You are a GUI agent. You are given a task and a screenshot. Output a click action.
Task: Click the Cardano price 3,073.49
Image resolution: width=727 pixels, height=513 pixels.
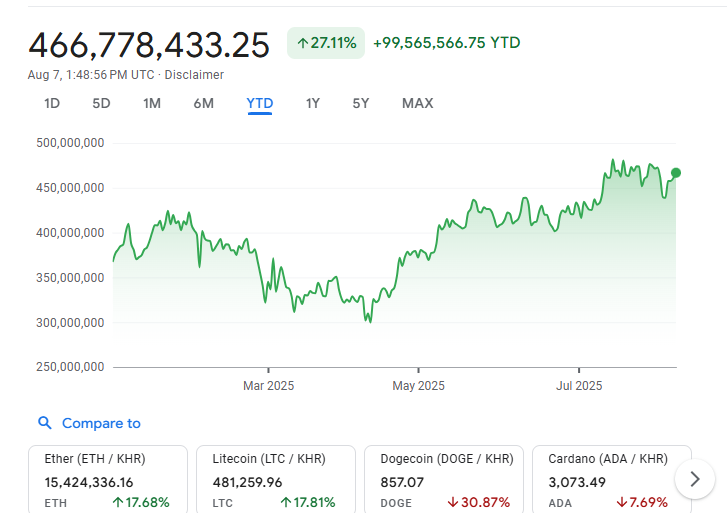pyautogui.click(x=577, y=483)
